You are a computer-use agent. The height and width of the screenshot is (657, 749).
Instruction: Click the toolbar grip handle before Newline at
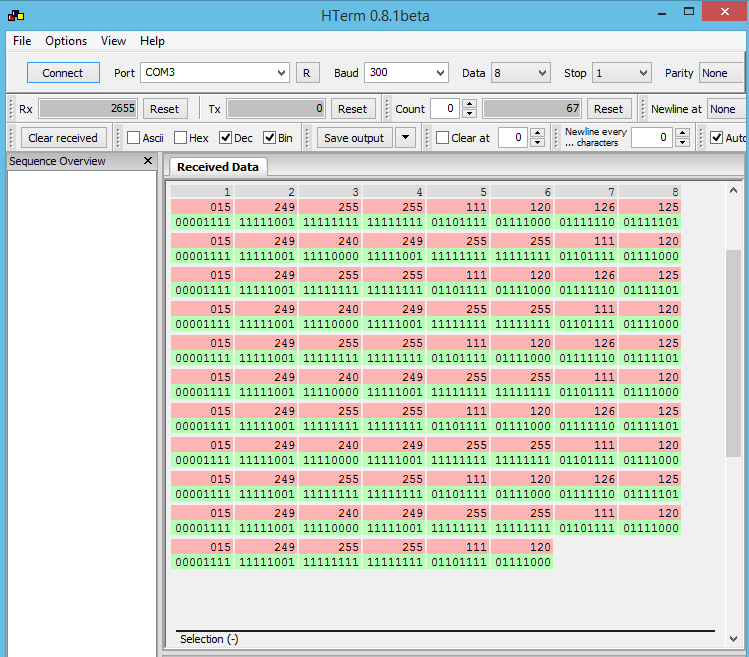tap(643, 109)
